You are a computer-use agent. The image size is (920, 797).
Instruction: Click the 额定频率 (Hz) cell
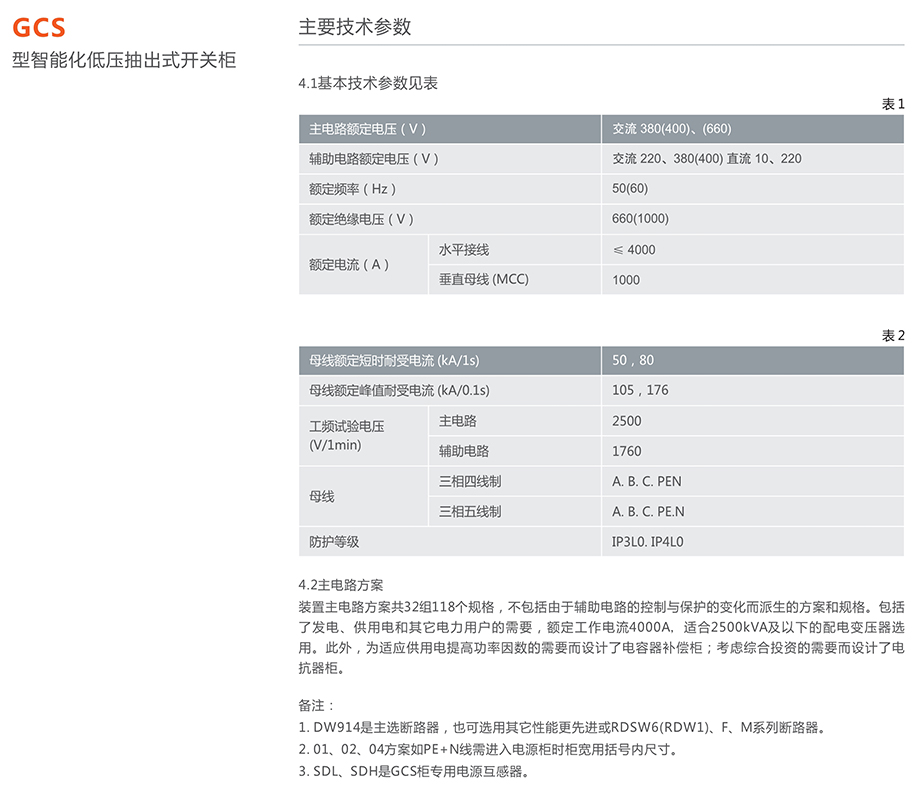point(353,189)
